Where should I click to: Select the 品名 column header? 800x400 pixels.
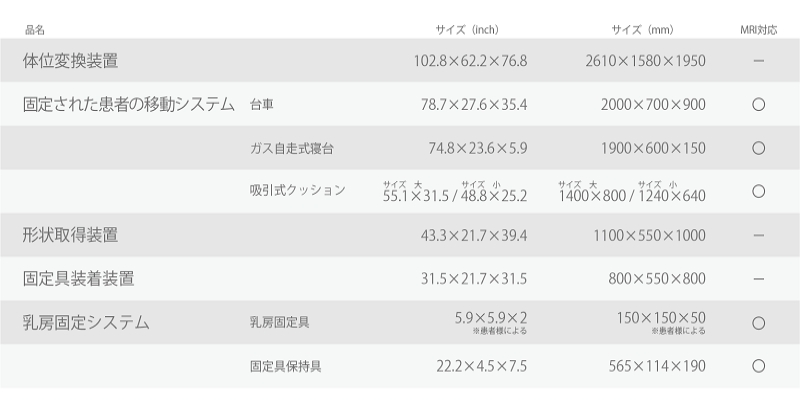[x=35, y=30]
